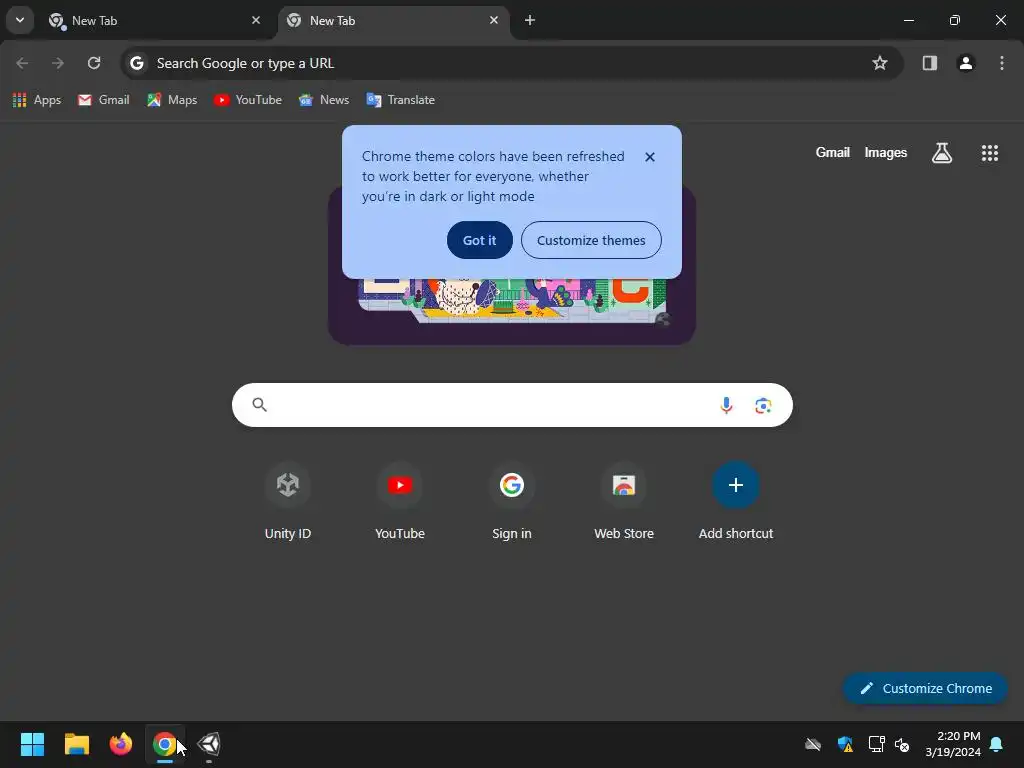
Task: Click the muted volume tray icon
Action: (902, 744)
